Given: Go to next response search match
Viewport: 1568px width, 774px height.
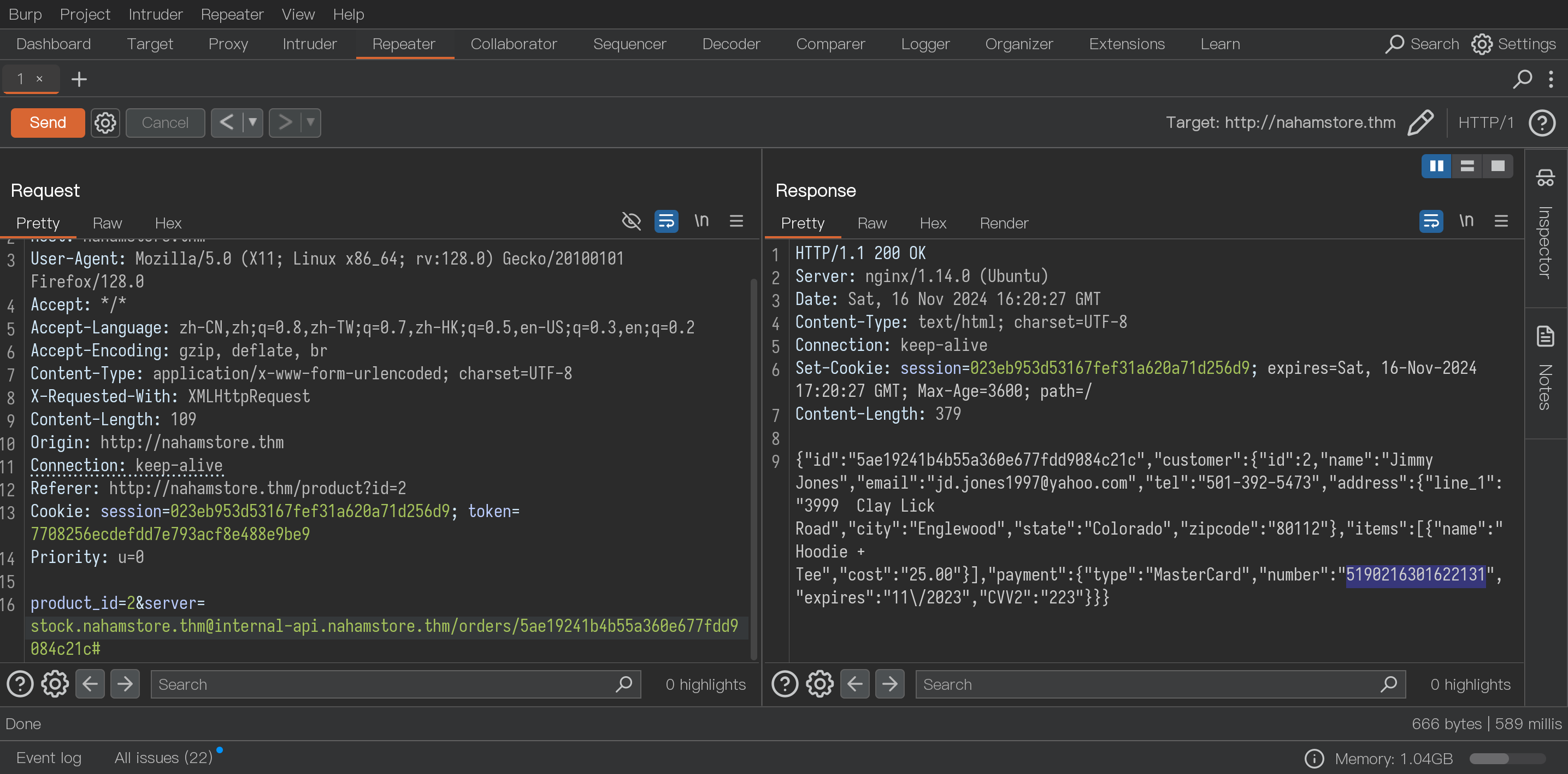Looking at the screenshot, I should [x=890, y=684].
